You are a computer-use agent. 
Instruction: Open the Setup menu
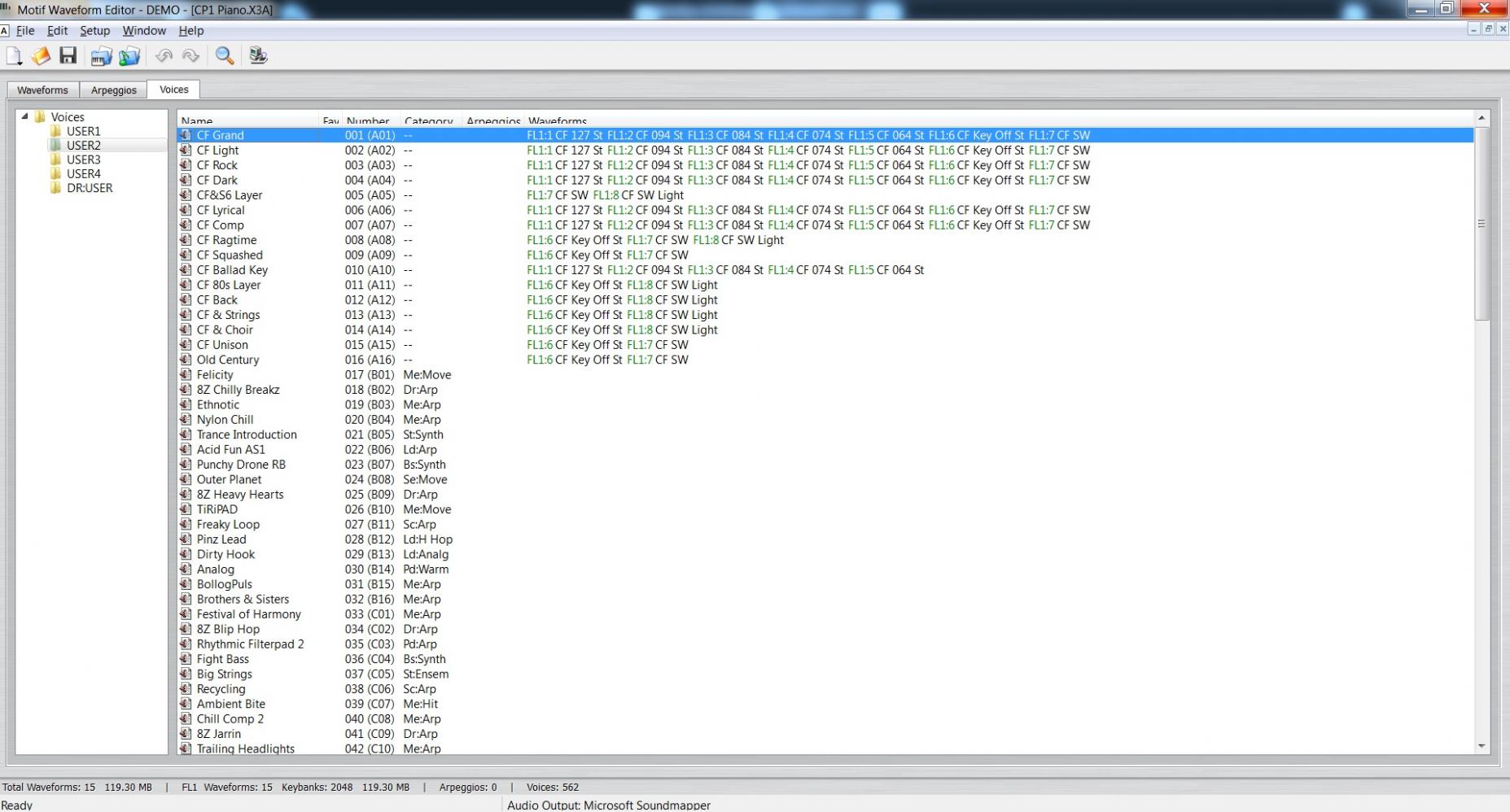[x=94, y=30]
